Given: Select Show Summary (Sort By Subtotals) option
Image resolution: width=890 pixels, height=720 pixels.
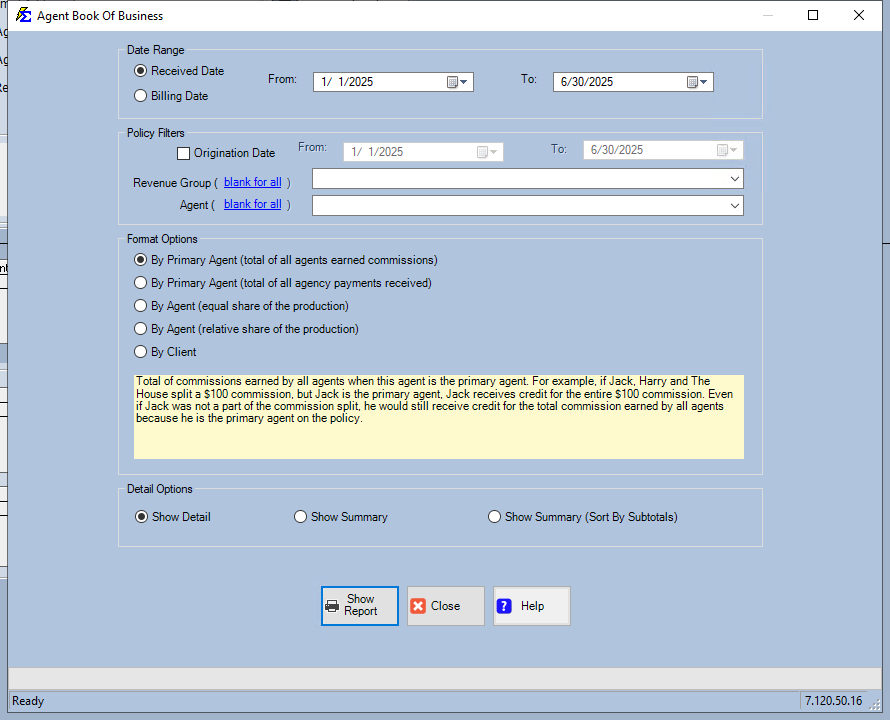Looking at the screenshot, I should tap(494, 517).
